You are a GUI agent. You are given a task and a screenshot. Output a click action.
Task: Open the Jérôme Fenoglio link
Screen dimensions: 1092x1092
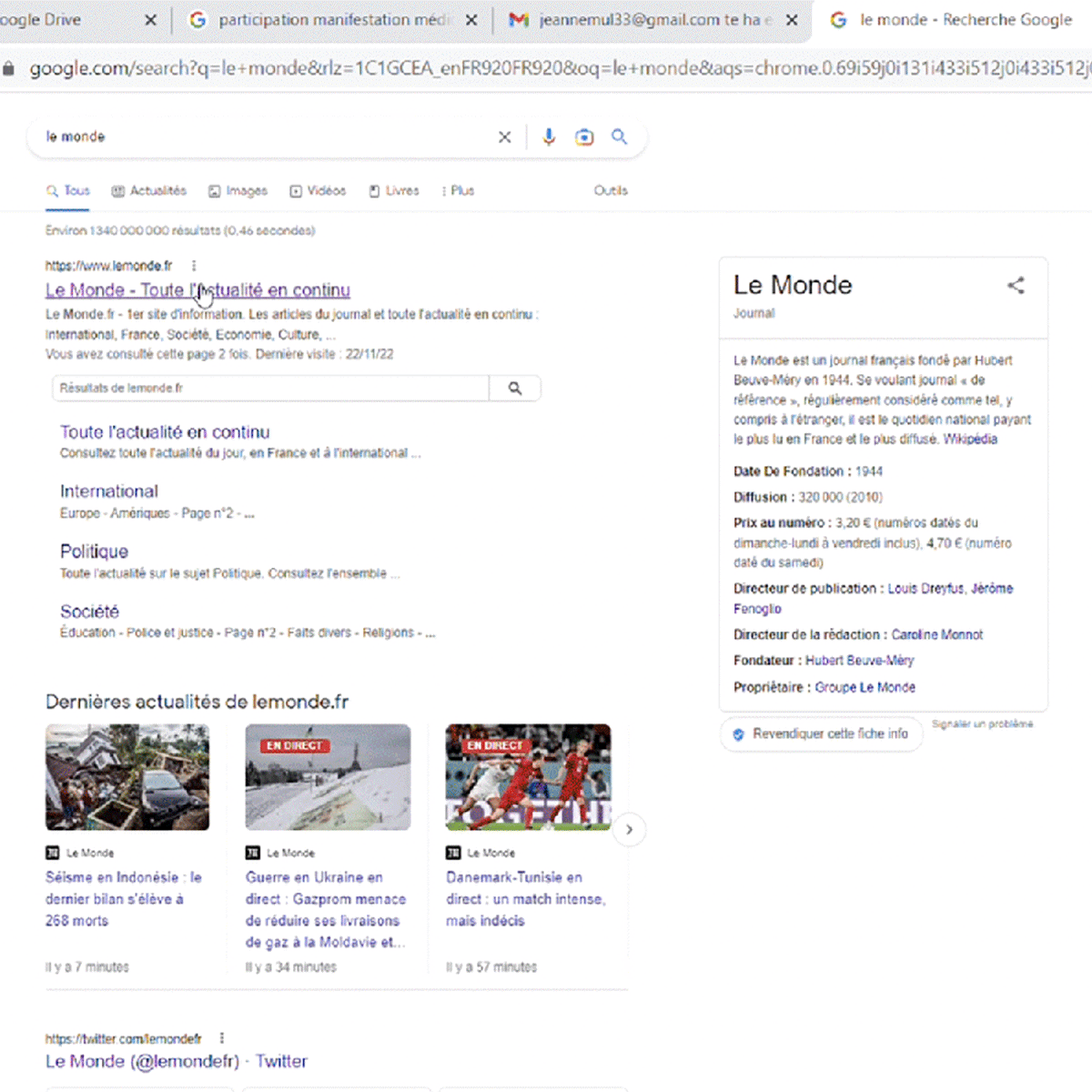coord(992,589)
